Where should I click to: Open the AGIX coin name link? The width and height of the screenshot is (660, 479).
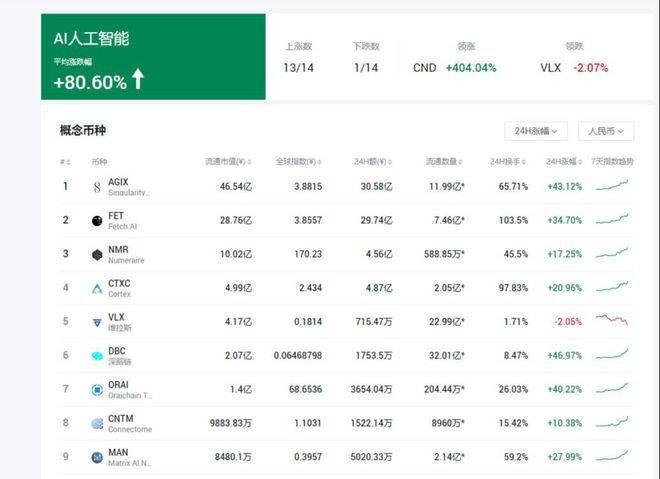(x=118, y=181)
